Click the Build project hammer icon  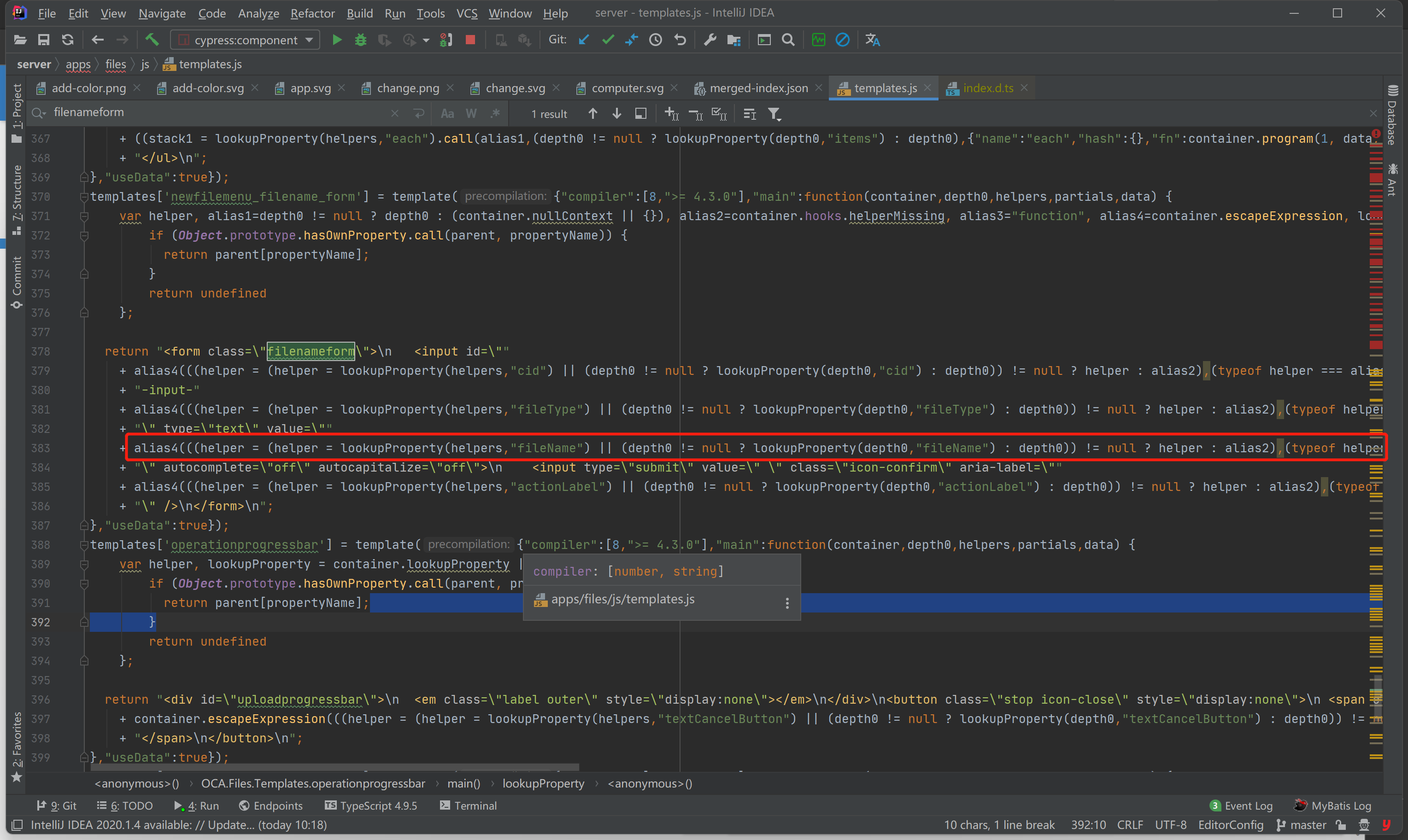coord(152,40)
